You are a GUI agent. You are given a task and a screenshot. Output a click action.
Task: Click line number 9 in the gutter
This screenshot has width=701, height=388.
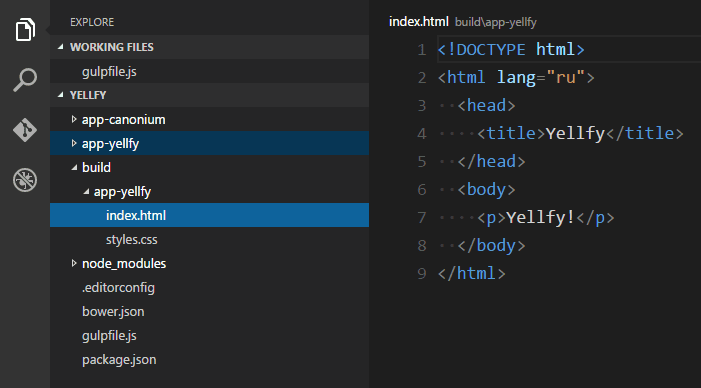(x=422, y=273)
